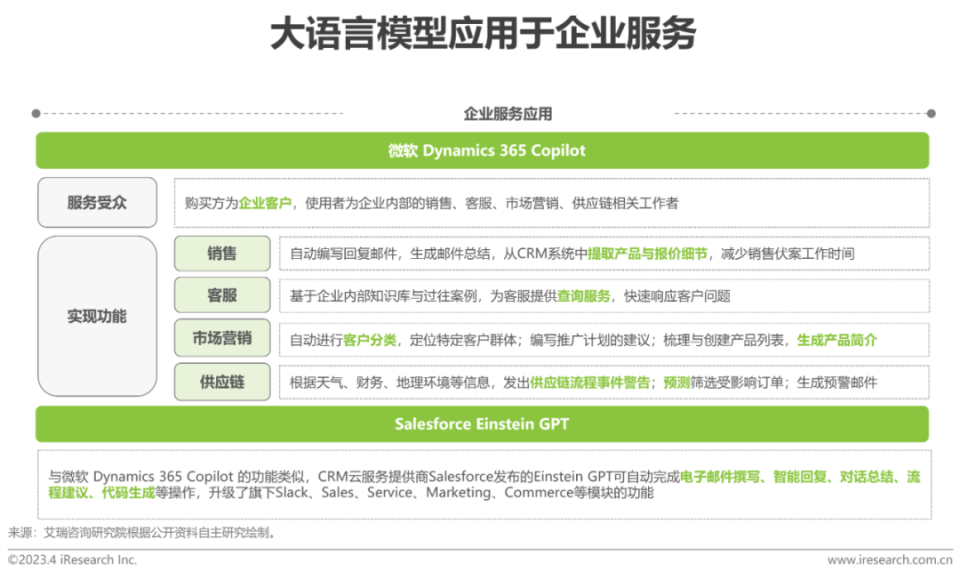Click the green text 查询服务

(583, 296)
